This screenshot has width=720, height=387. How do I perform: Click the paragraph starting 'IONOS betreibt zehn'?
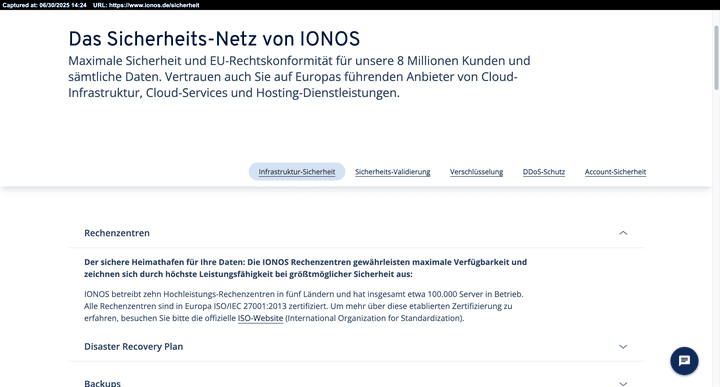click(304, 306)
